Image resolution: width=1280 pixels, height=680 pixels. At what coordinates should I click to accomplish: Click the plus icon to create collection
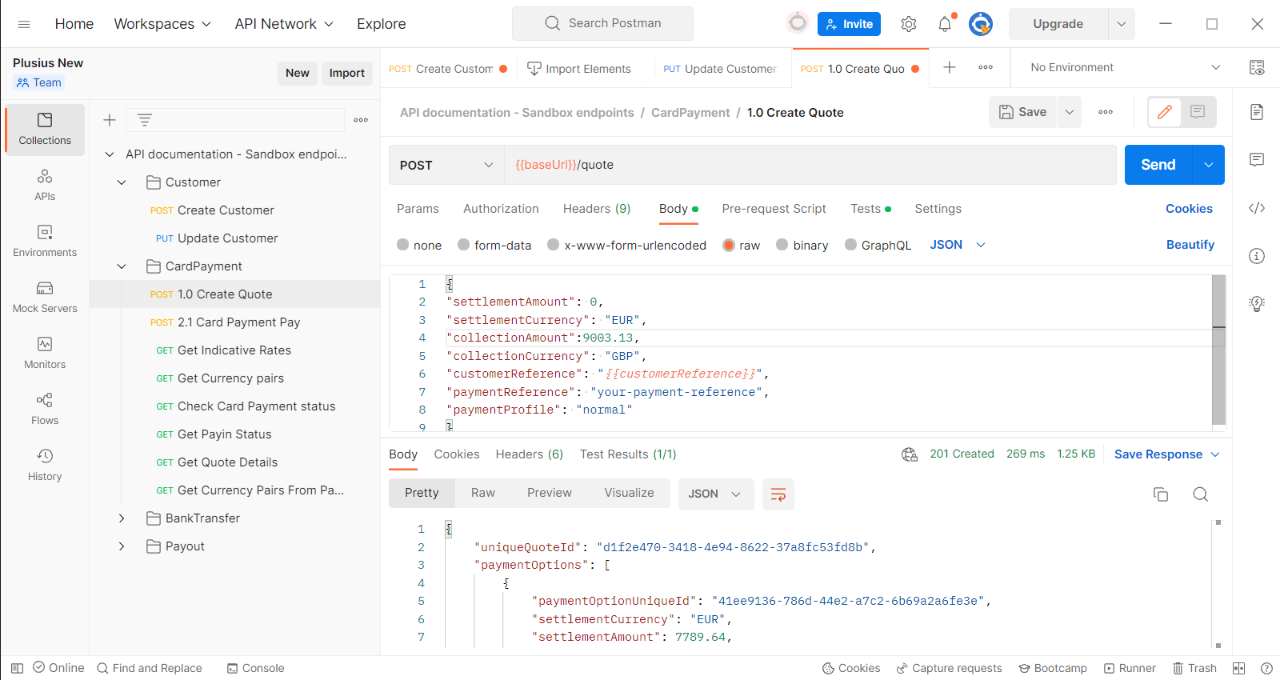pos(110,120)
